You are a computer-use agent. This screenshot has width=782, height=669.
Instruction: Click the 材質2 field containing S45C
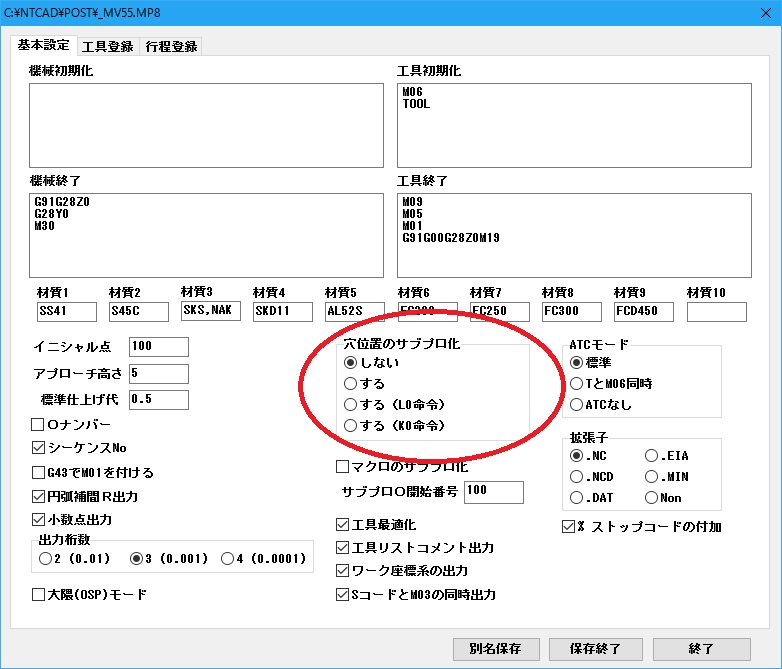(x=139, y=311)
